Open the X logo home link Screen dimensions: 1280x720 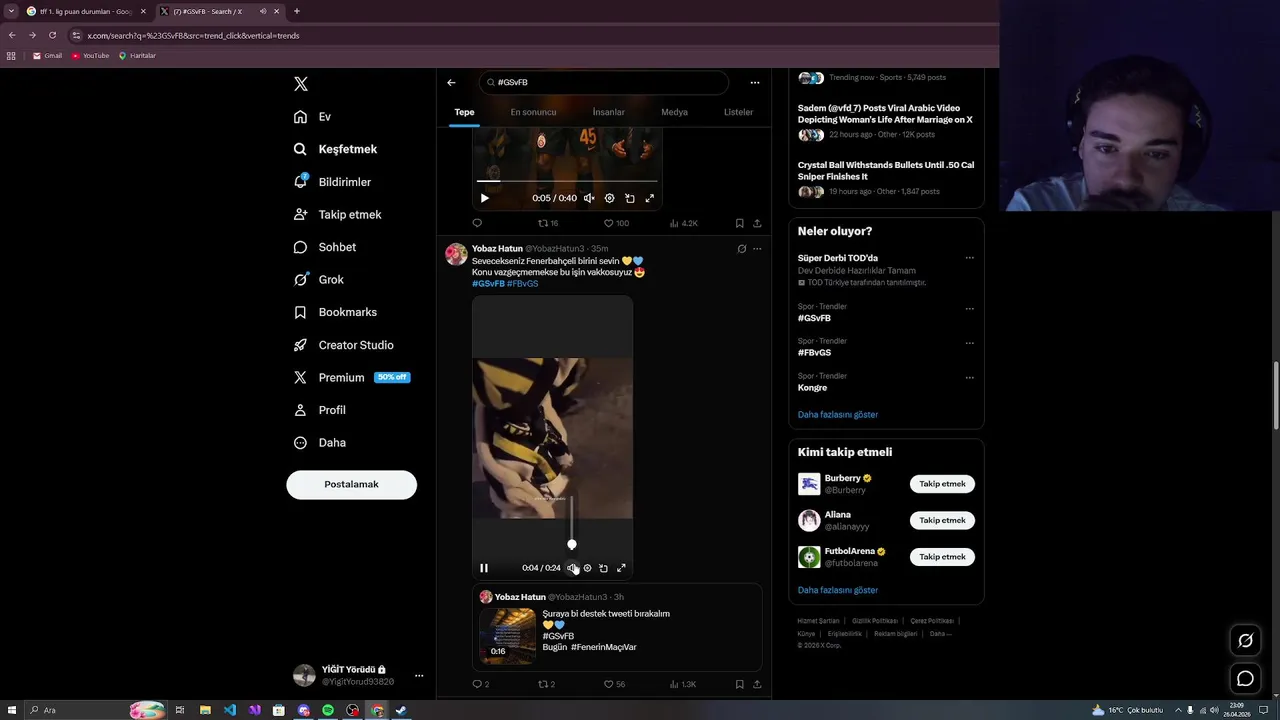pos(301,84)
